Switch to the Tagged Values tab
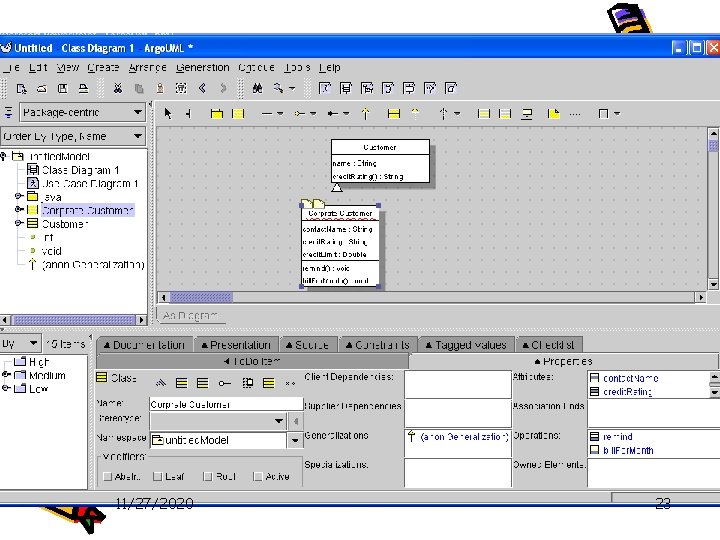The height and width of the screenshot is (540, 720). [466, 345]
